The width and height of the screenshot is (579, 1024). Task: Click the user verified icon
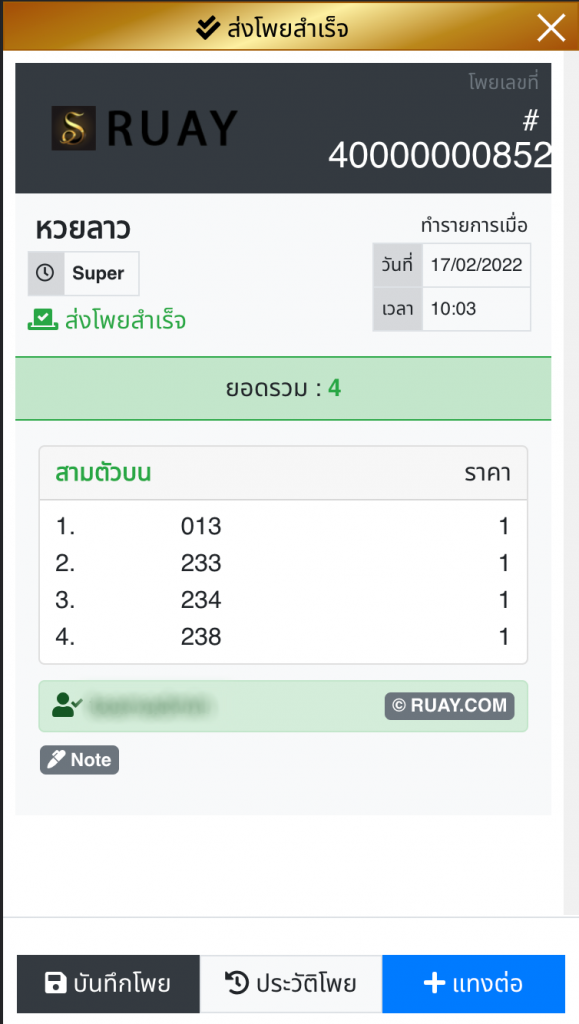[66, 705]
